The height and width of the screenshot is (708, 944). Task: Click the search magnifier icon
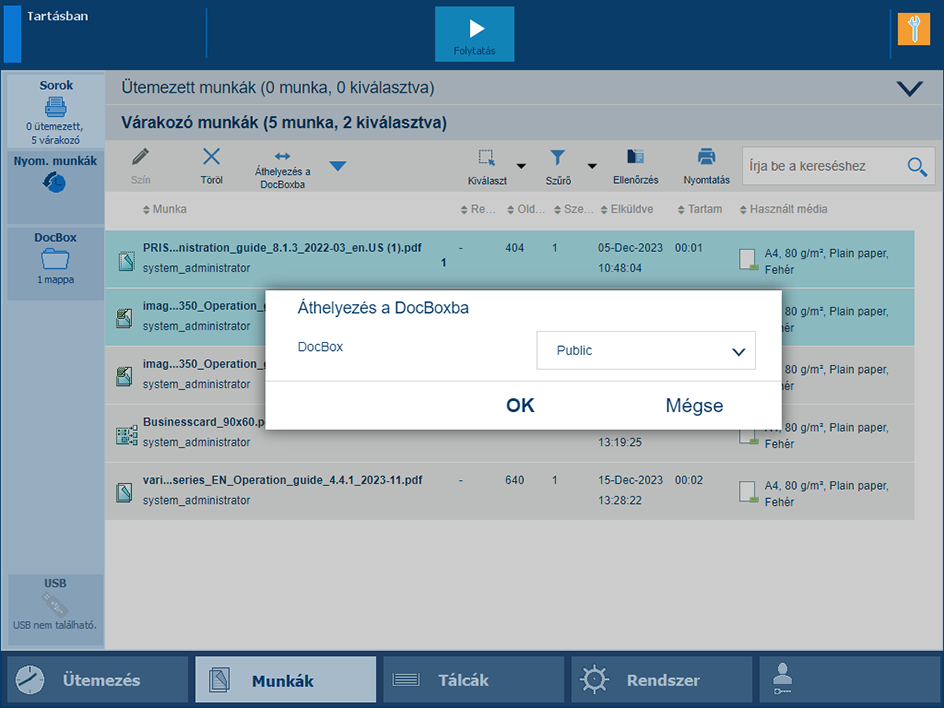917,166
